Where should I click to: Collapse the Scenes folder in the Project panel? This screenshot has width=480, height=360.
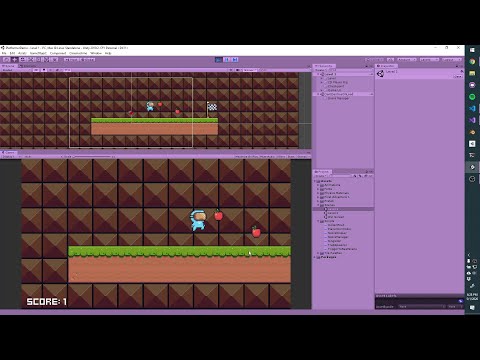[319, 205]
